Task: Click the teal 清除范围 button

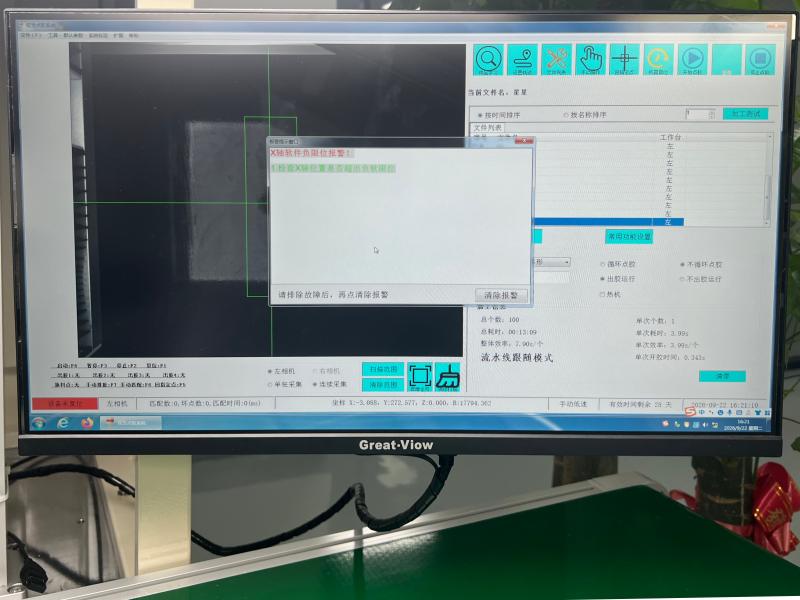Action: [383, 384]
